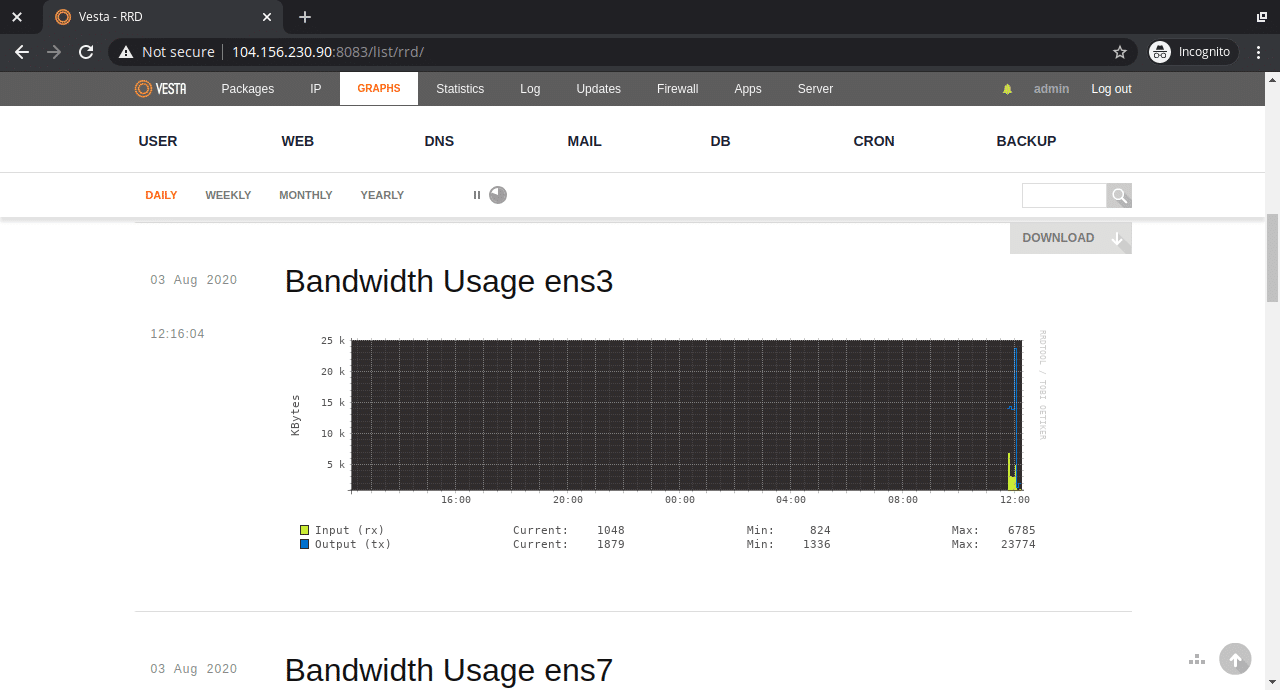Click the Download button for ens3
Screen dimensions: 1280x690
[x=1070, y=238]
